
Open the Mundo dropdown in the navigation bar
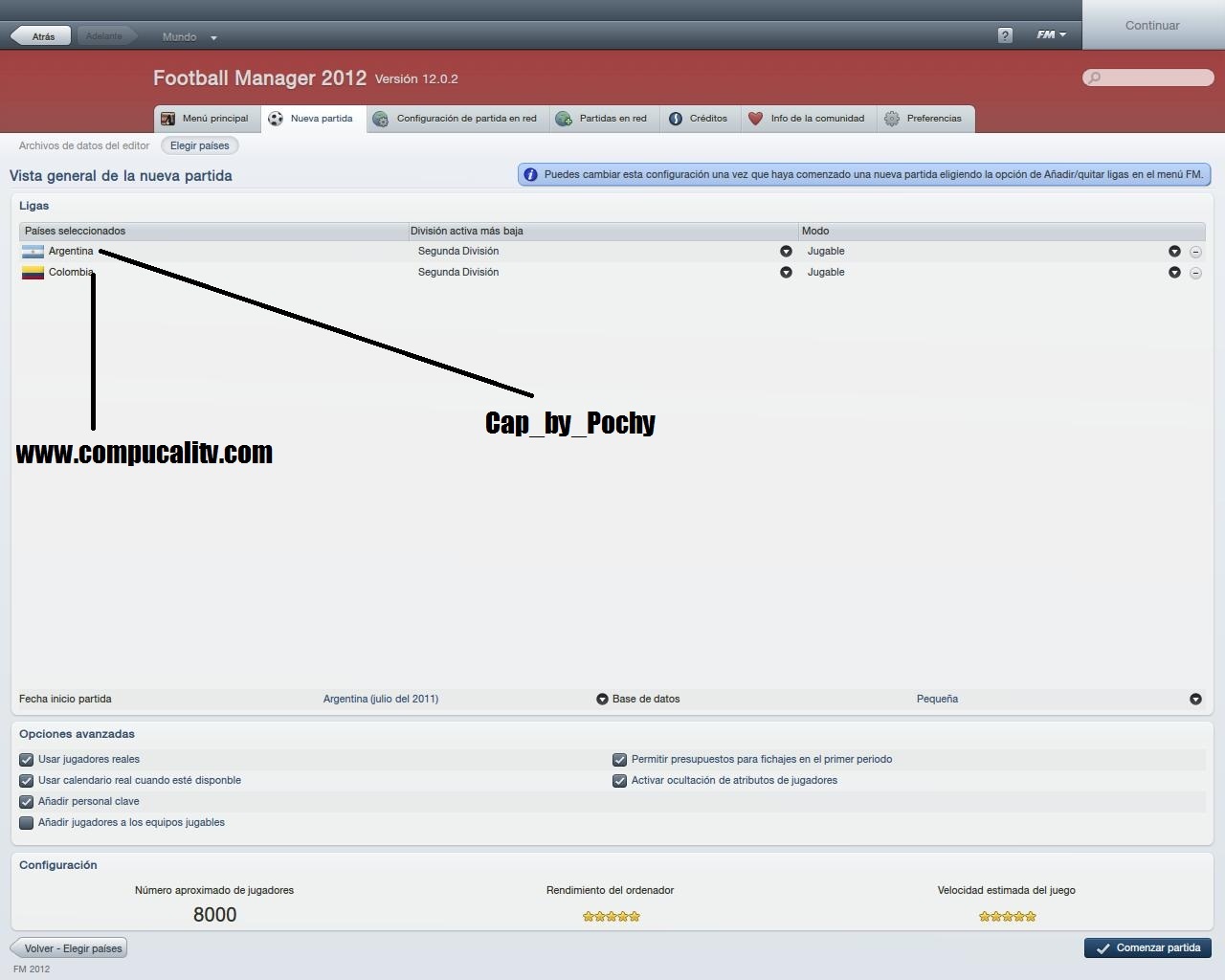188,36
